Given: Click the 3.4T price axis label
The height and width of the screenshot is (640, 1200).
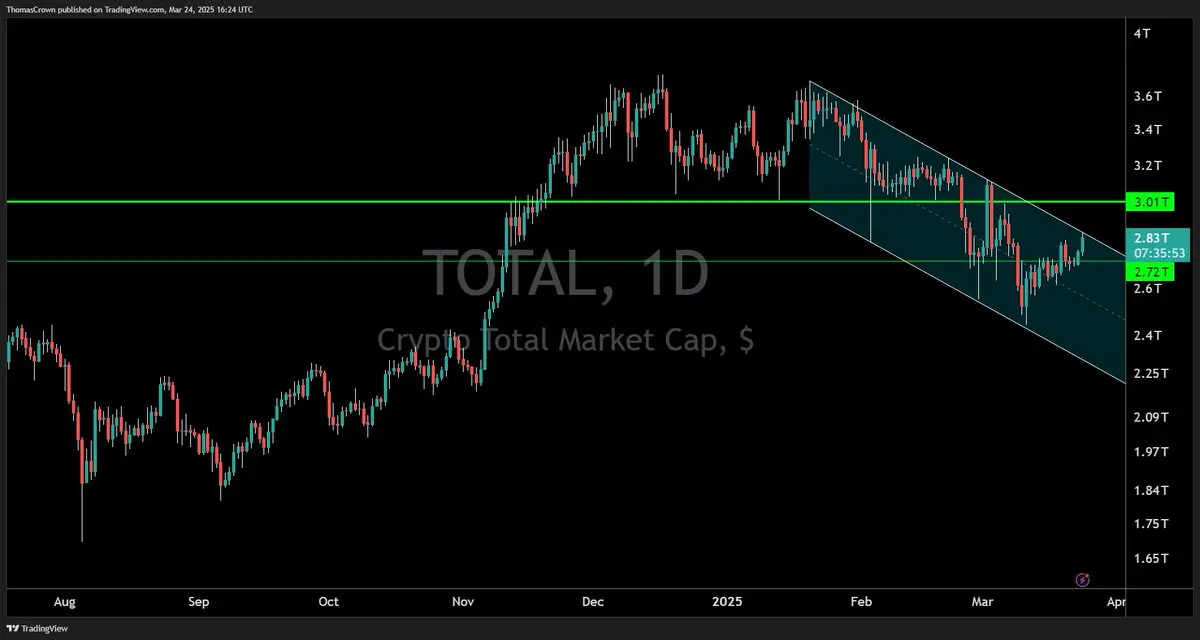Looking at the screenshot, I should 1147,130.
